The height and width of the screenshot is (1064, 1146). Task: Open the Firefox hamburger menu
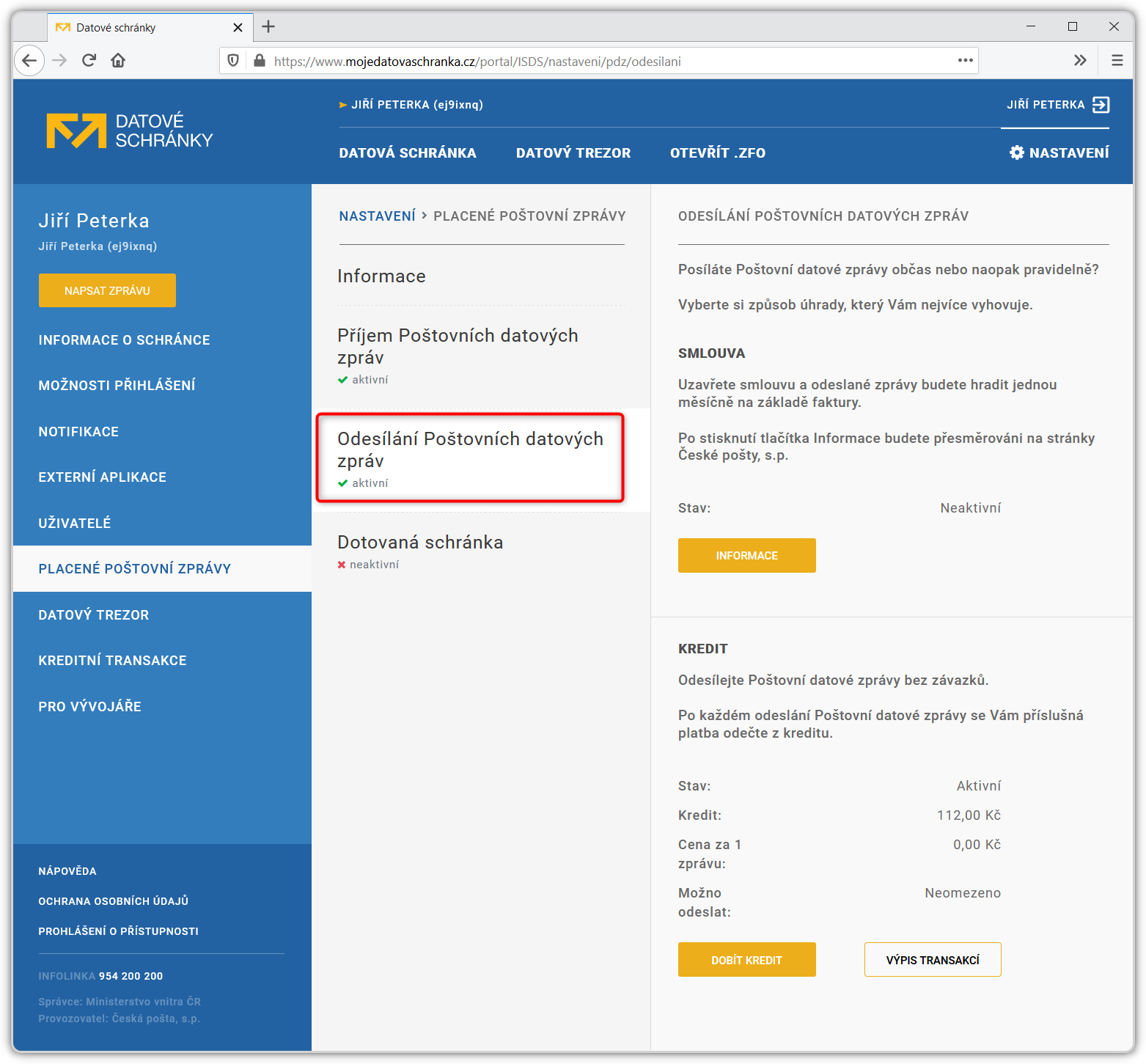point(1117,60)
